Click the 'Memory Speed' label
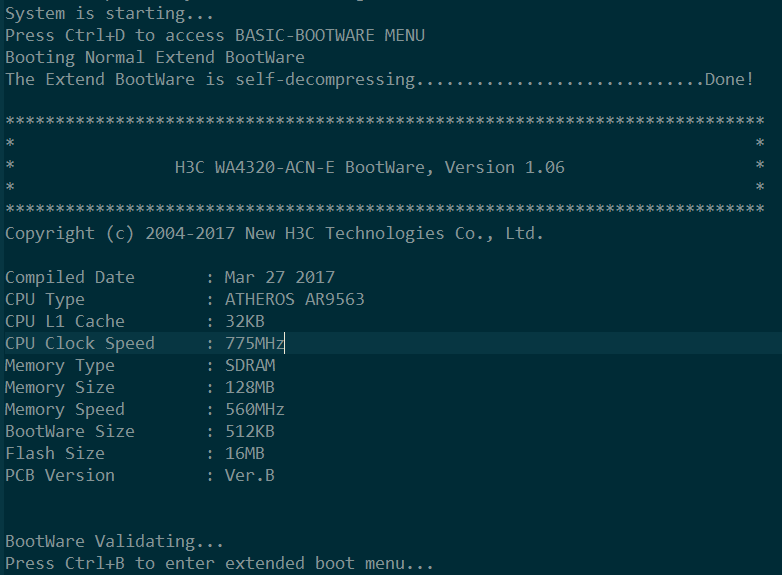Image resolution: width=782 pixels, height=575 pixels. 65,409
